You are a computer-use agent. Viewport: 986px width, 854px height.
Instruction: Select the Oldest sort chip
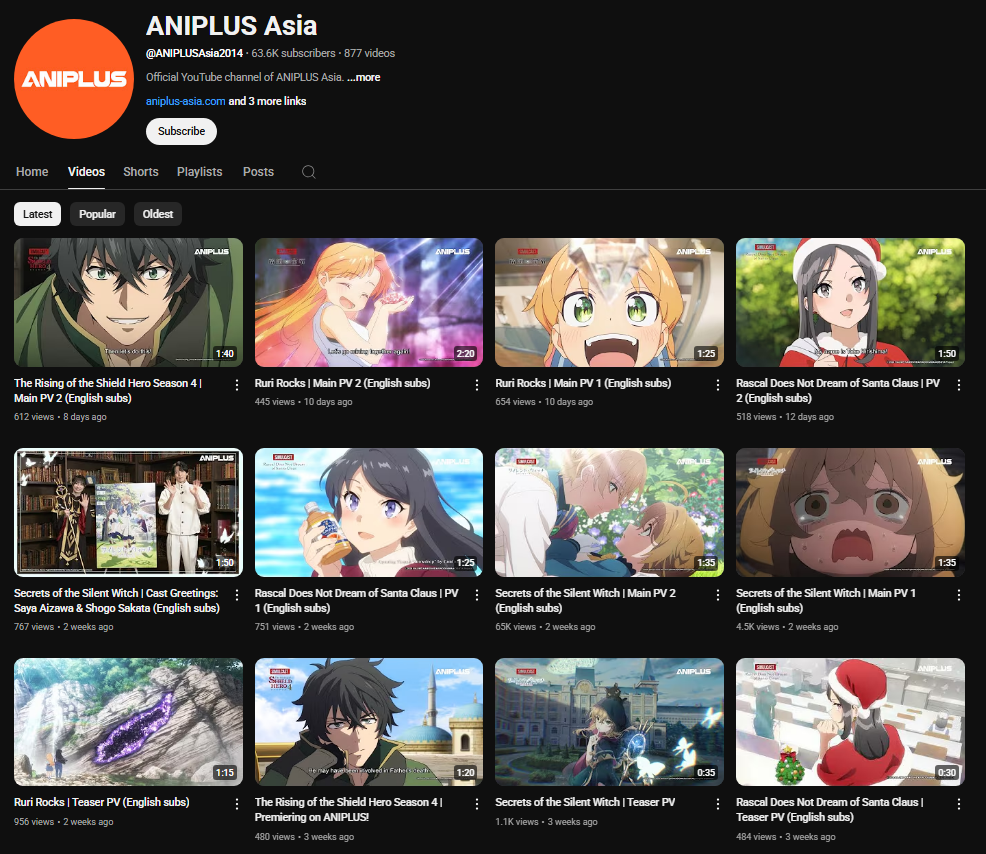pos(158,214)
